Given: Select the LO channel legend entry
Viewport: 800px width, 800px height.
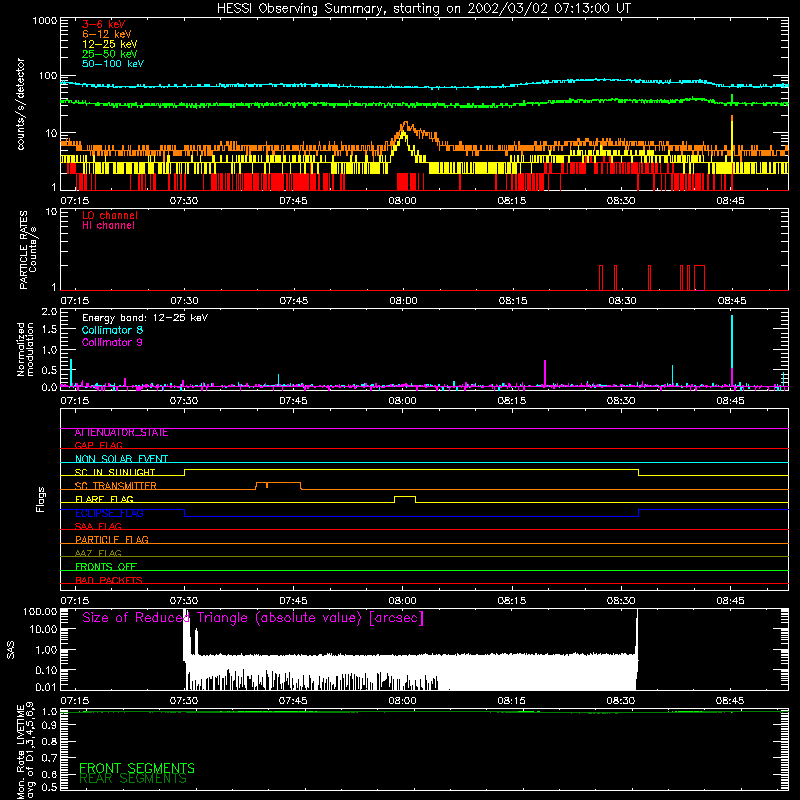Looking at the screenshot, I should (x=110, y=215).
